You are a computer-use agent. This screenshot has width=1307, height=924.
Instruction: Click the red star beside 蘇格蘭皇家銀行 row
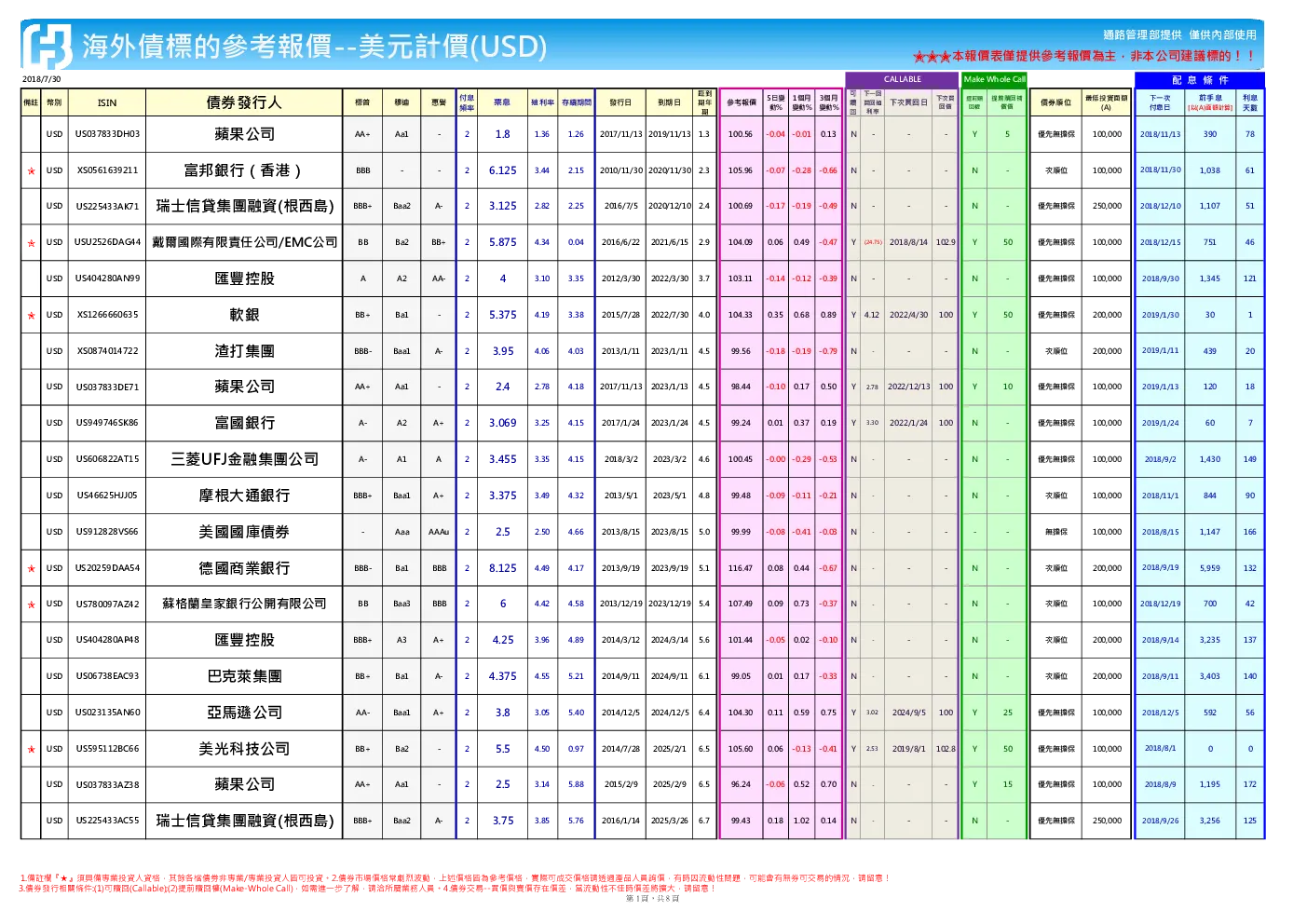click(32, 605)
